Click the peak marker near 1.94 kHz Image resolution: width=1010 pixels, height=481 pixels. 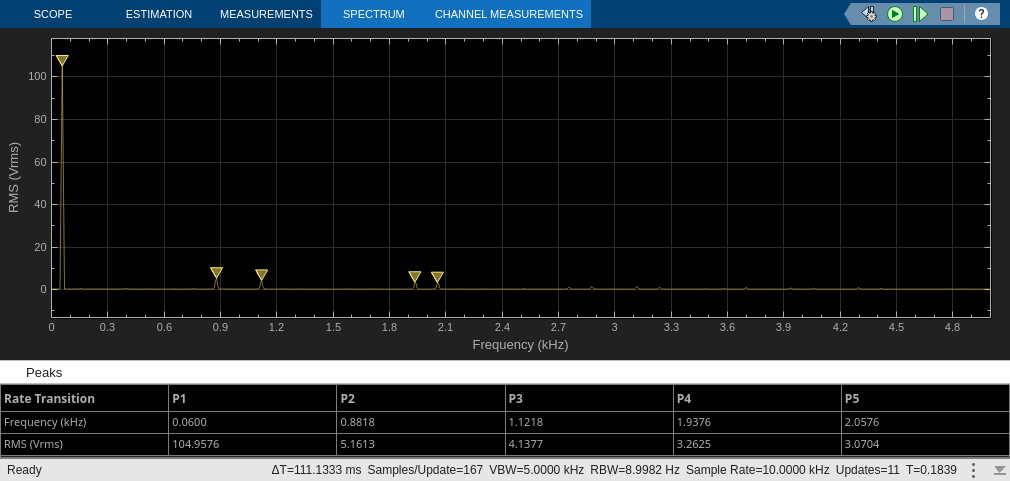pos(415,276)
